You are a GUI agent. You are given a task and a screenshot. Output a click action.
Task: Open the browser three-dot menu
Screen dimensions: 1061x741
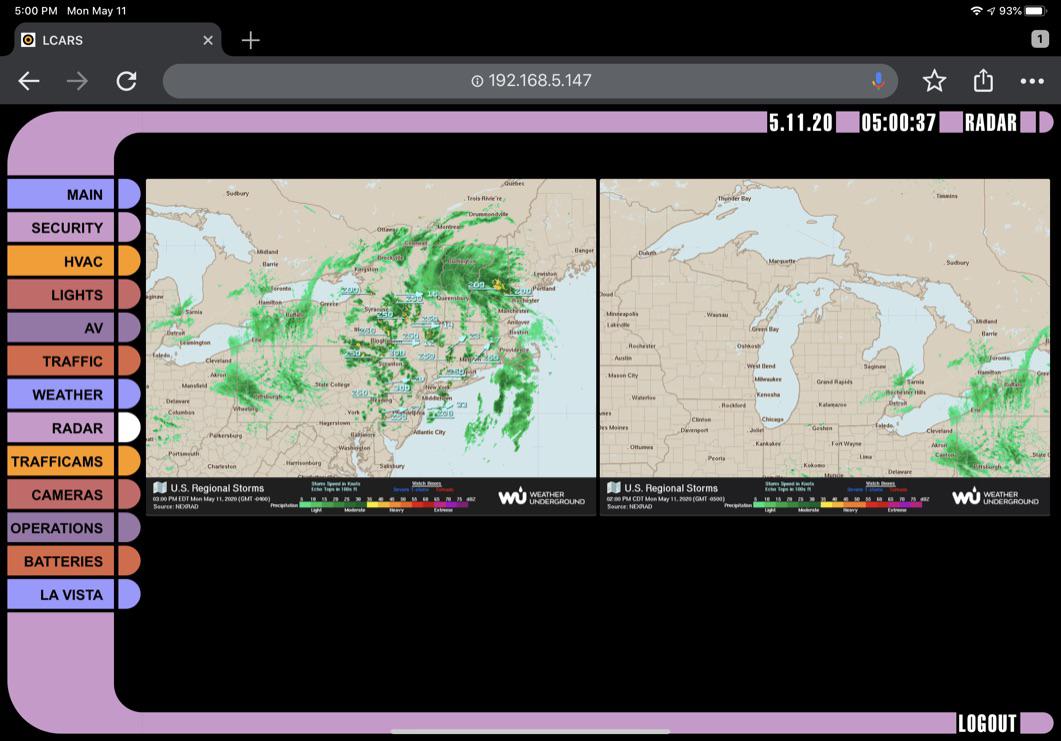[1032, 81]
